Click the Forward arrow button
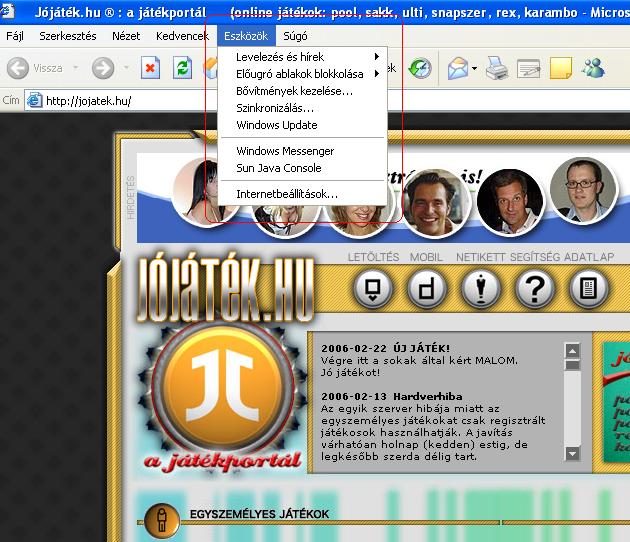 click(x=103, y=68)
